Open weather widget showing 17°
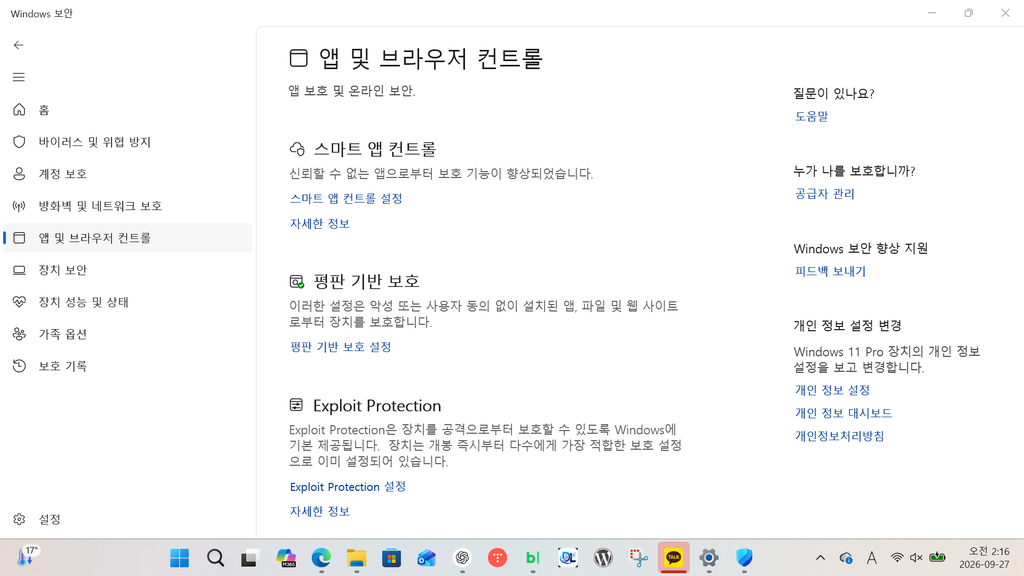Image resolution: width=1024 pixels, height=576 pixels. (29, 556)
